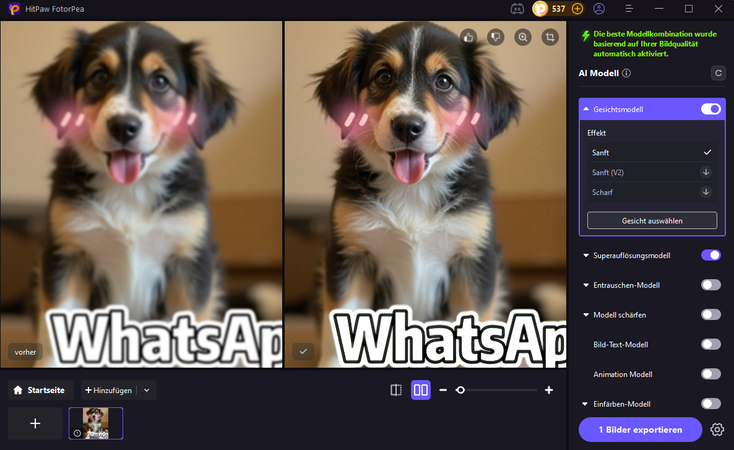The height and width of the screenshot is (450, 734).
Task: Add more credits with plus coin icon
Action: tap(578, 9)
